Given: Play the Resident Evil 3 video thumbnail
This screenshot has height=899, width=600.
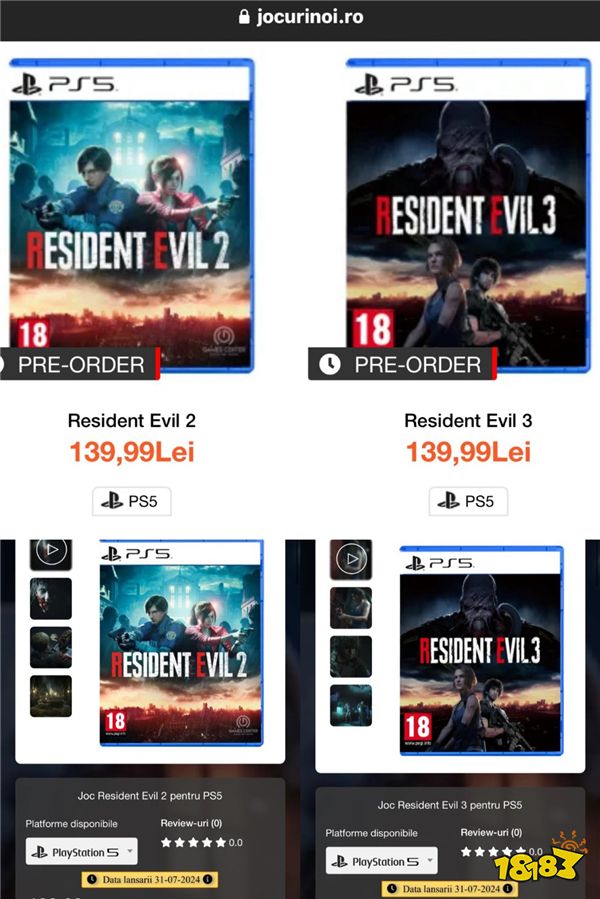Looking at the screenshot, I should [351, 558].
